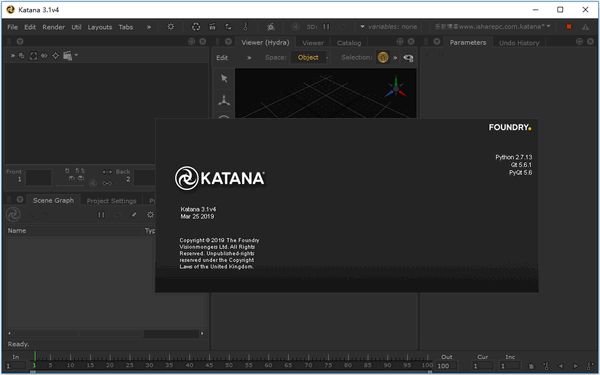Click the Name column header

click(74, 231)
